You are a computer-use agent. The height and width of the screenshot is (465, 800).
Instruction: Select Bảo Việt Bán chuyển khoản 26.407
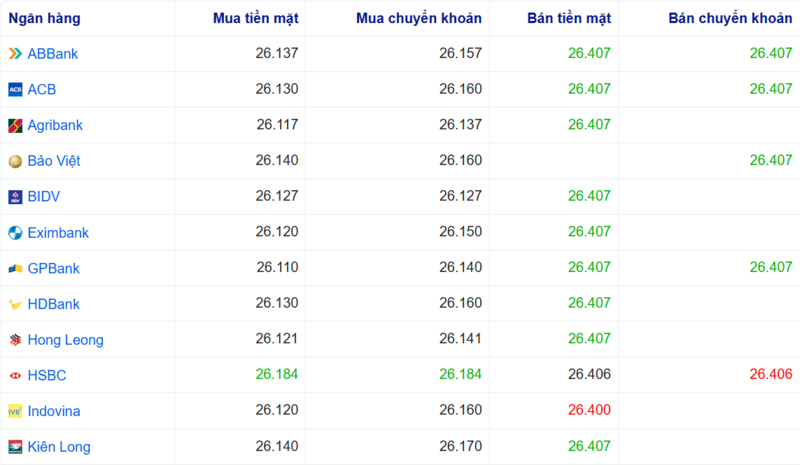[x=771, y=160]
